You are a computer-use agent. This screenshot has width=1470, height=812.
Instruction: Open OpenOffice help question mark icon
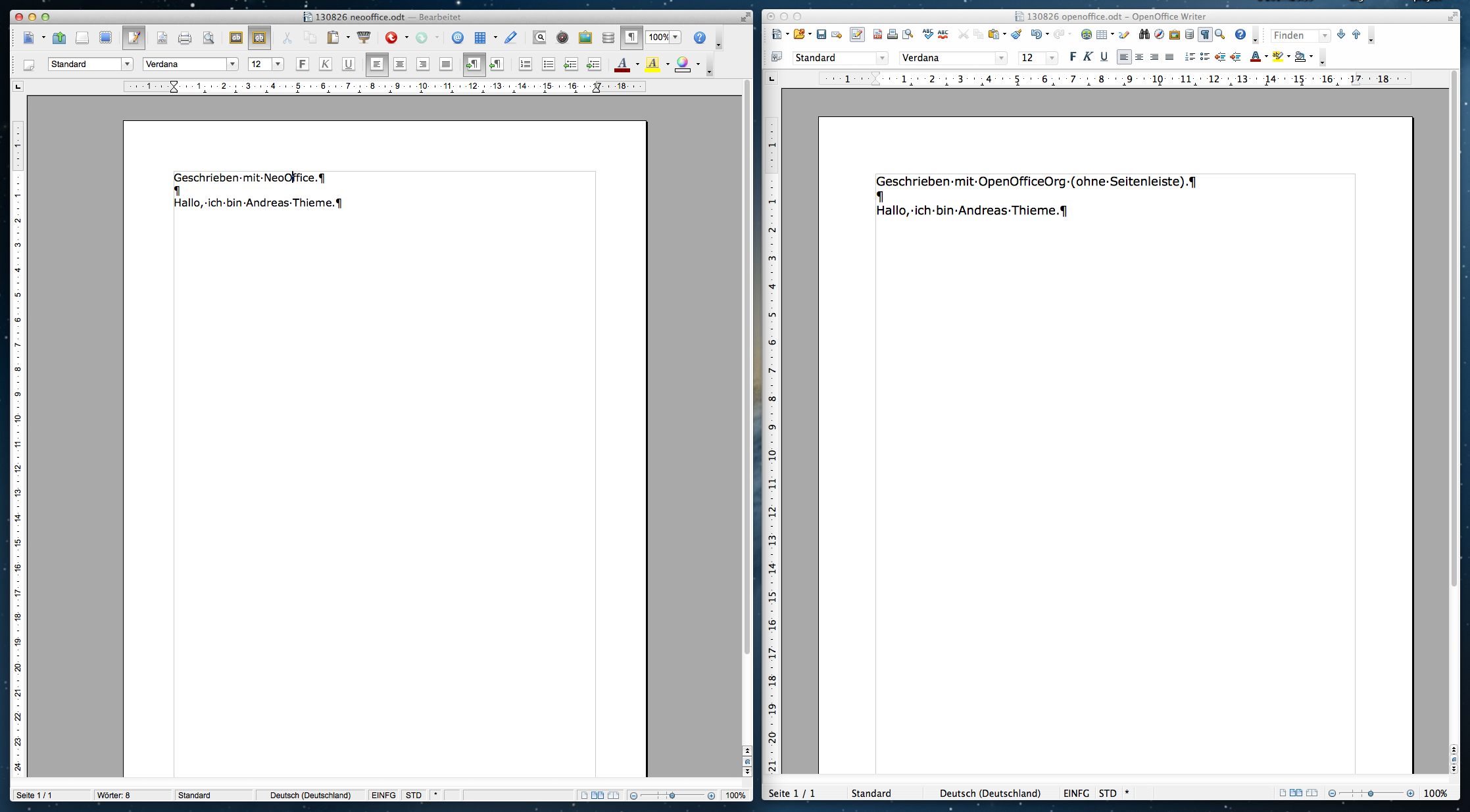(x=1240, y=34)
